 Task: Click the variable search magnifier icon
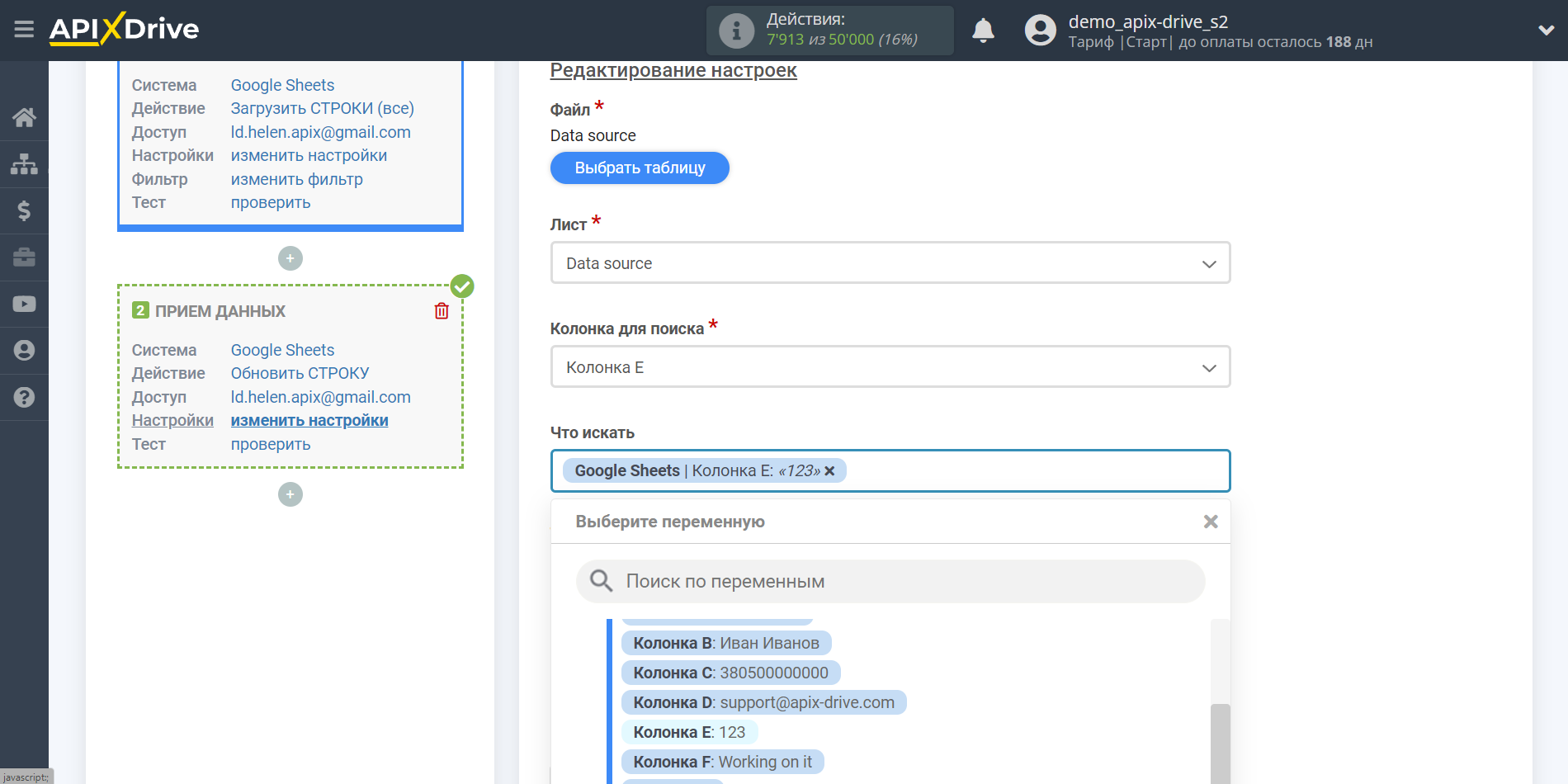click(601, 581)
